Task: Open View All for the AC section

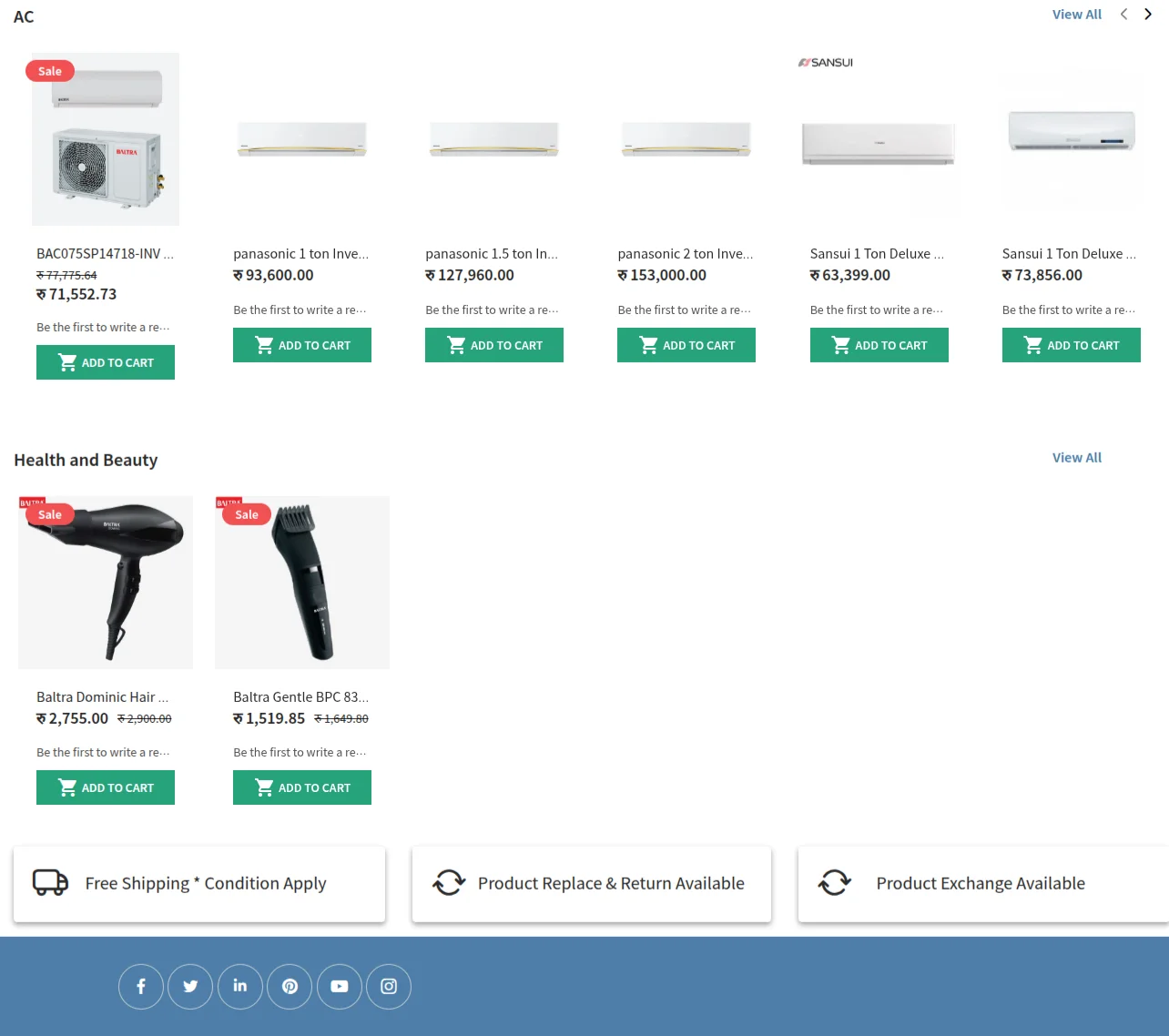Action: point(1077,14)
